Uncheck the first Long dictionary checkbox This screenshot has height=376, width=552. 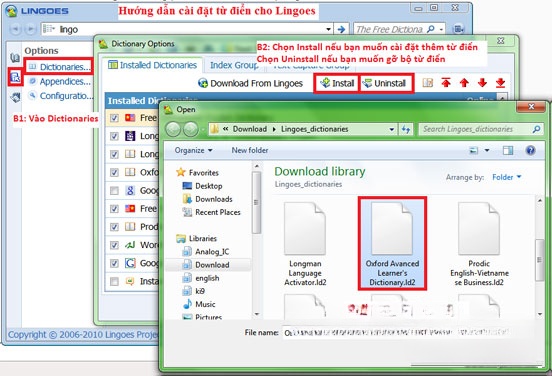pos(114,136)
